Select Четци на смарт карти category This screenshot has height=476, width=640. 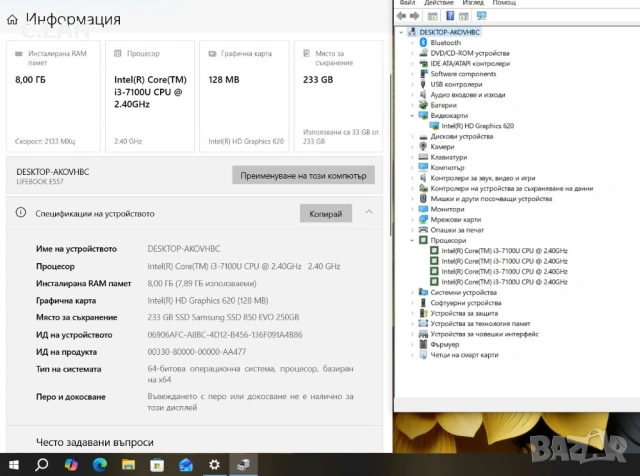pyautogui.click(x=464, y=355)
